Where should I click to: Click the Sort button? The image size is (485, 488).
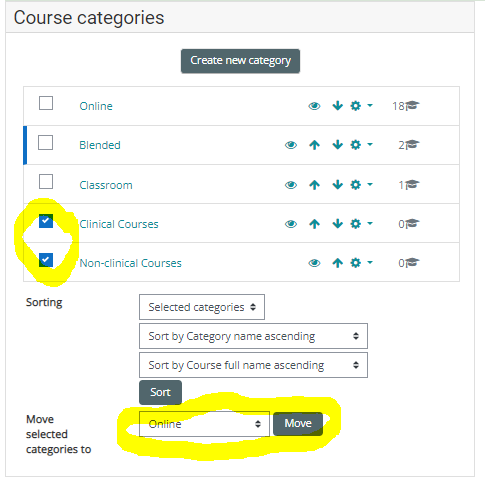point(160,392)
